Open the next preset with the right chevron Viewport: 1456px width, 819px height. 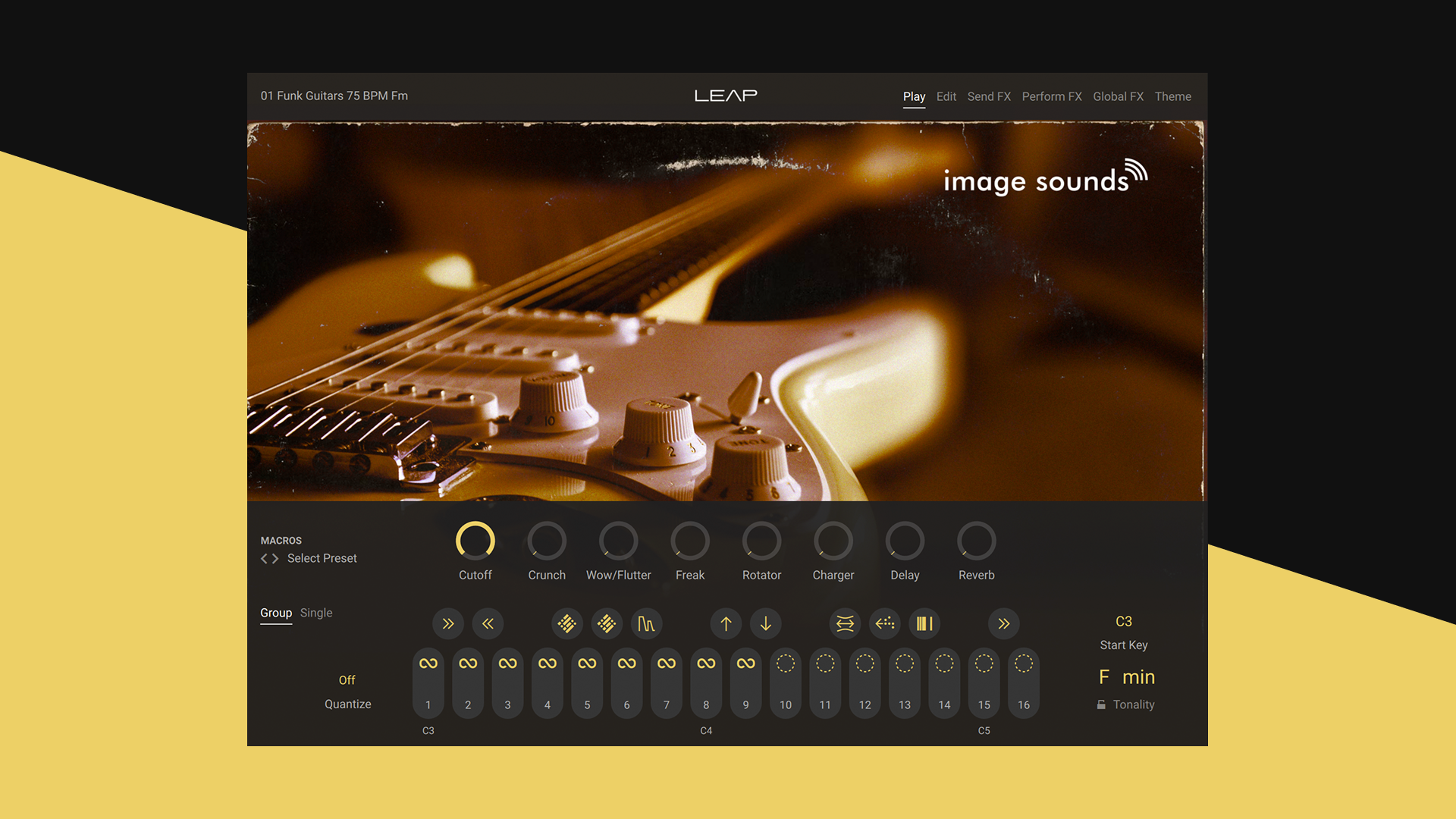pos(276,558)
